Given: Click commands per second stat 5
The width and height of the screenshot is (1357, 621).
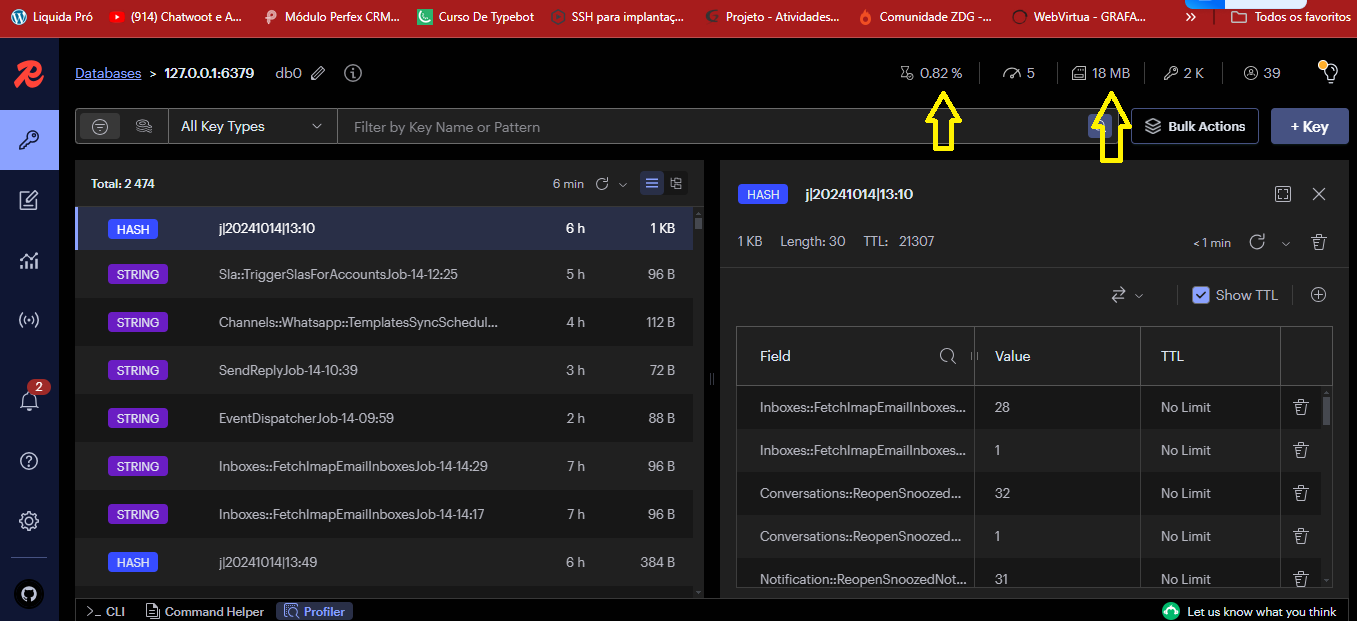Looking at the screenshot, I should click(1019, 73).
